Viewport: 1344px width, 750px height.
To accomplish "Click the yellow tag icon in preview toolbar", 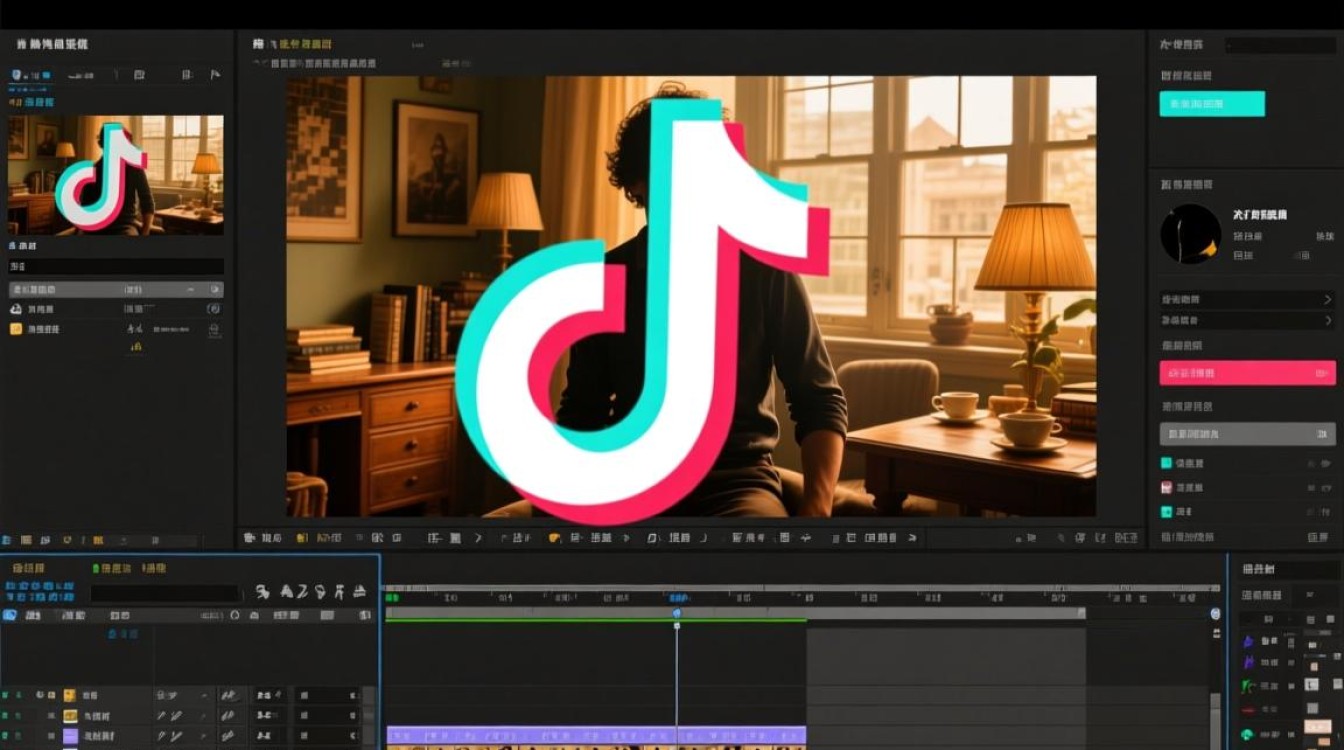I will [555, 538].
